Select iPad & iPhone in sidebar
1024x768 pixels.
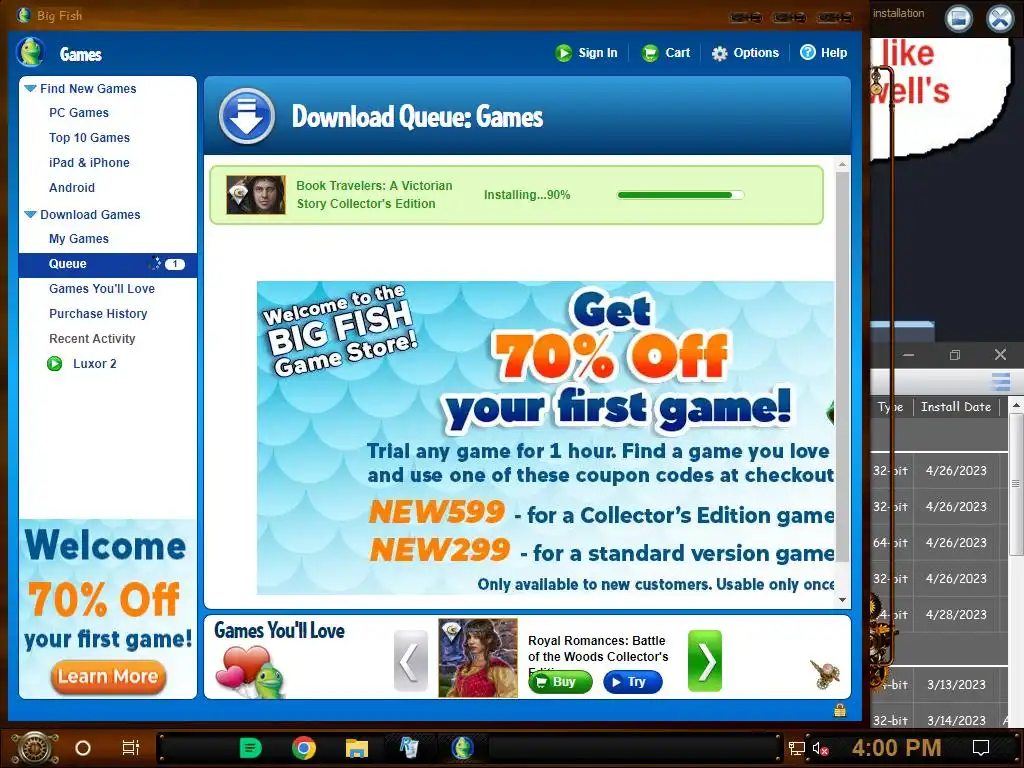coord(89,163)
